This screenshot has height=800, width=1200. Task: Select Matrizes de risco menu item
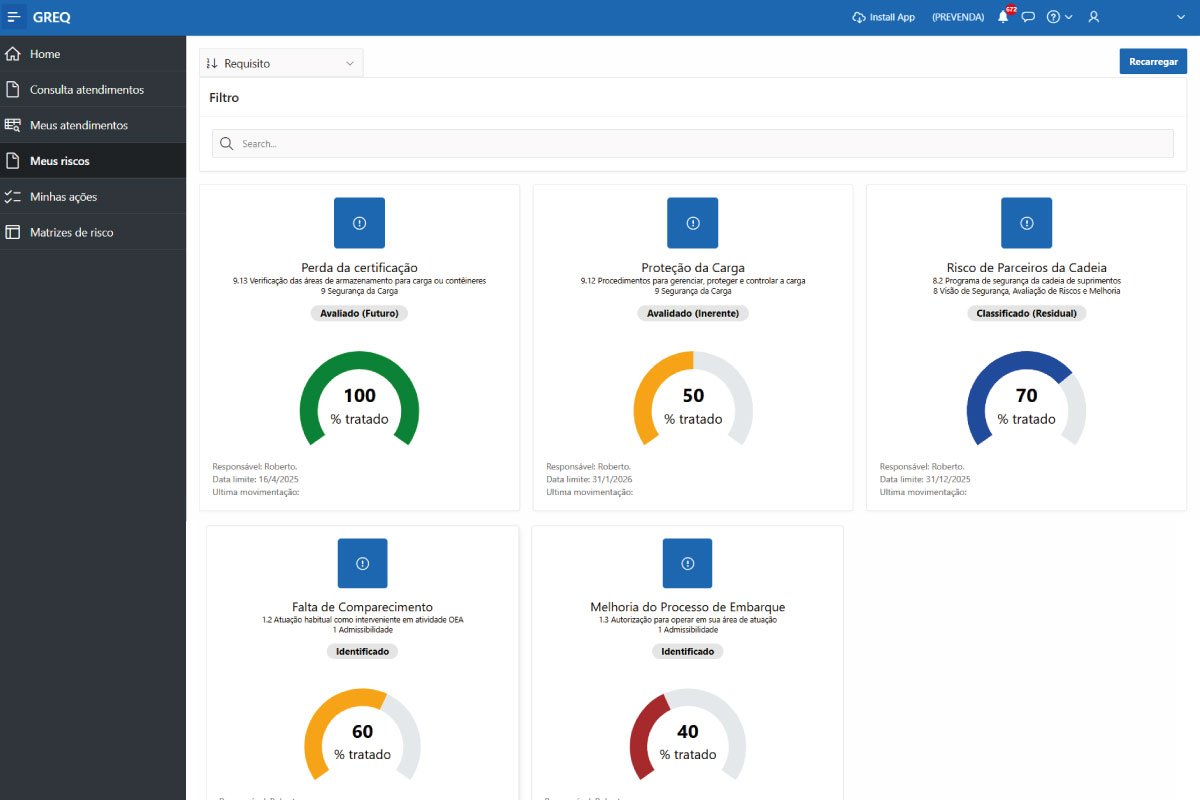[71, 232]
